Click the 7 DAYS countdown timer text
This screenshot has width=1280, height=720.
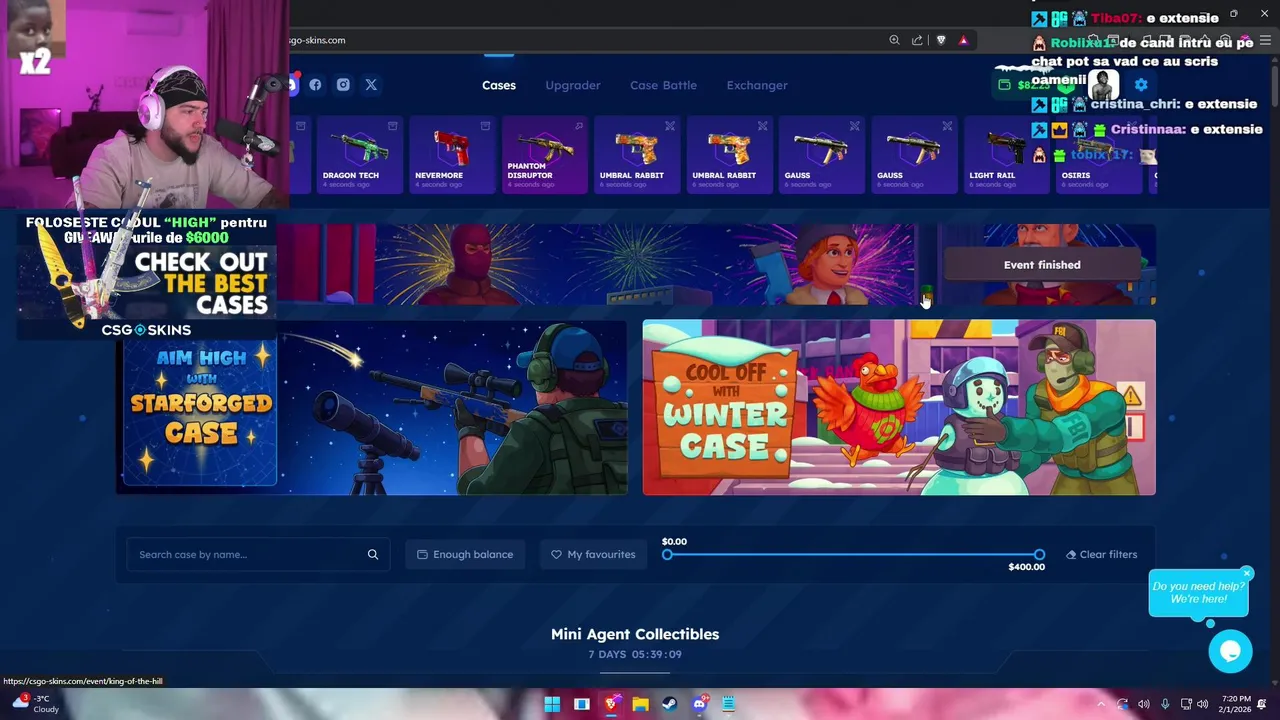pos(635,654)
